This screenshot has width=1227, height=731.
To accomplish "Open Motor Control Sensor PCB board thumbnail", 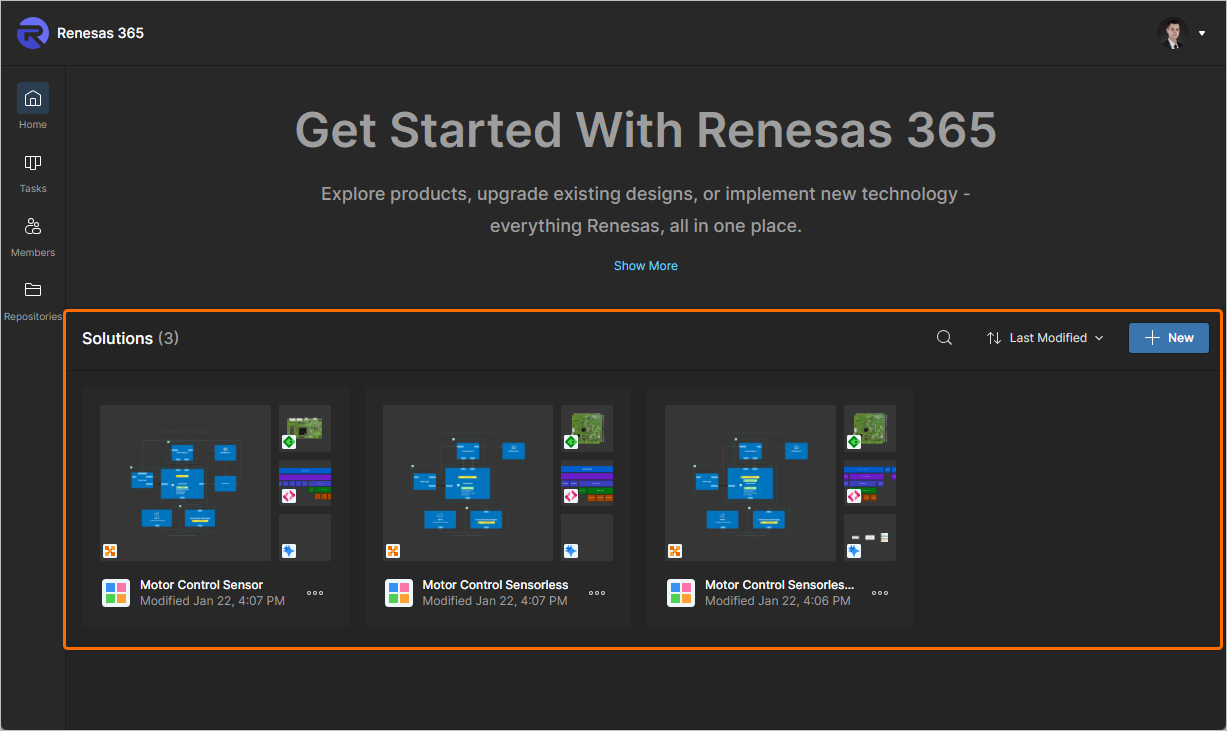I will (x=305, y=428).
